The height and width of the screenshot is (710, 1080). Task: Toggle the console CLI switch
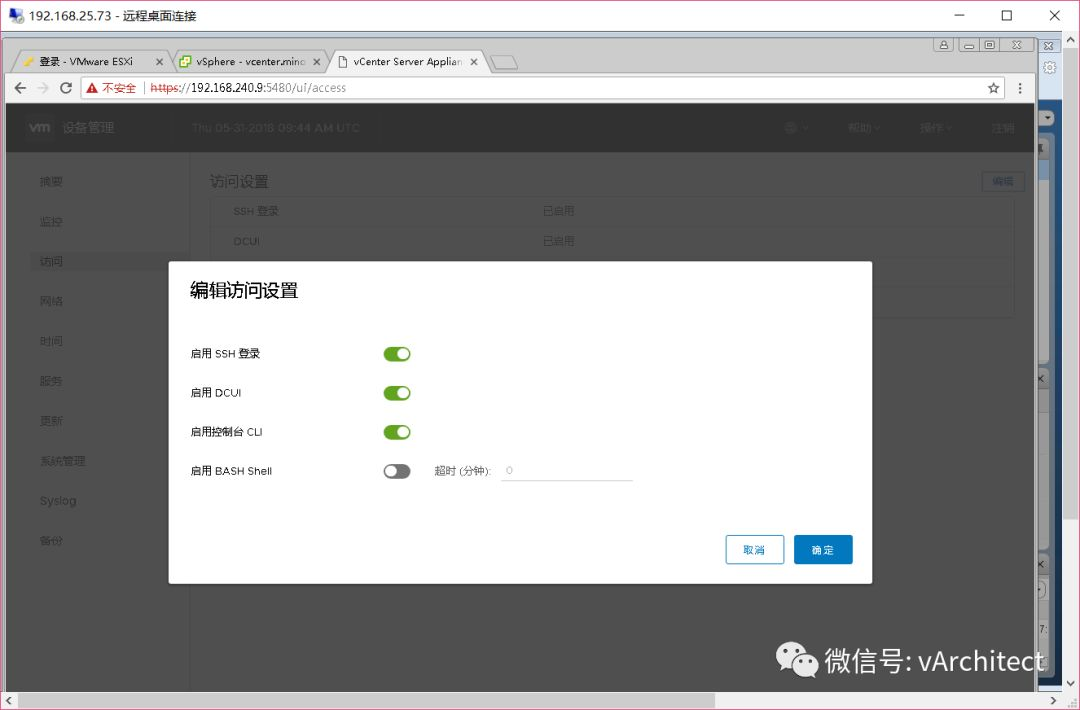click(397, 432)
